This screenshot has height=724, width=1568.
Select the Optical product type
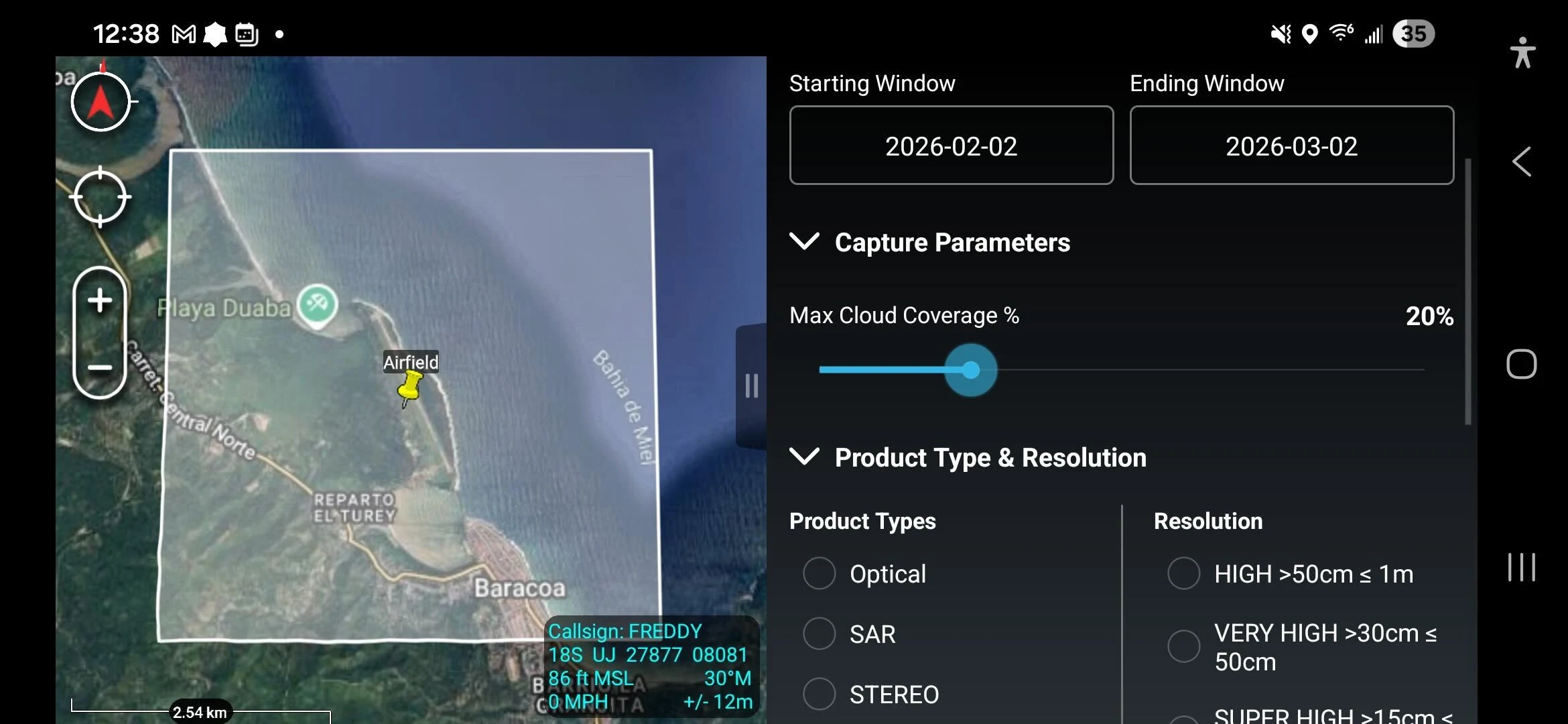(x=864, y=574)
